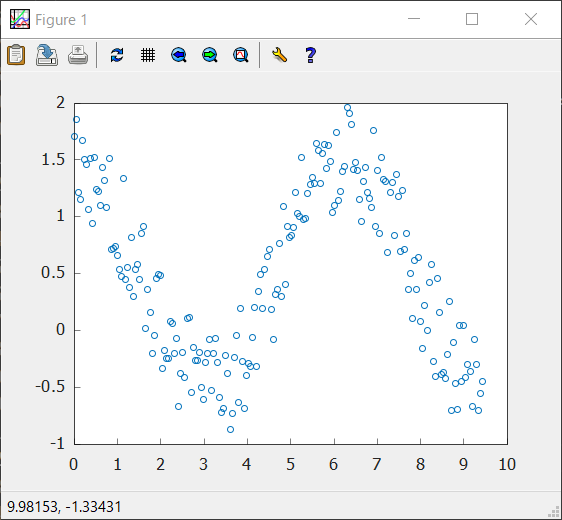Apply the previous zoom settings
Image resolution: width=562 pixels, height=520 pixels.
point(178,55)
